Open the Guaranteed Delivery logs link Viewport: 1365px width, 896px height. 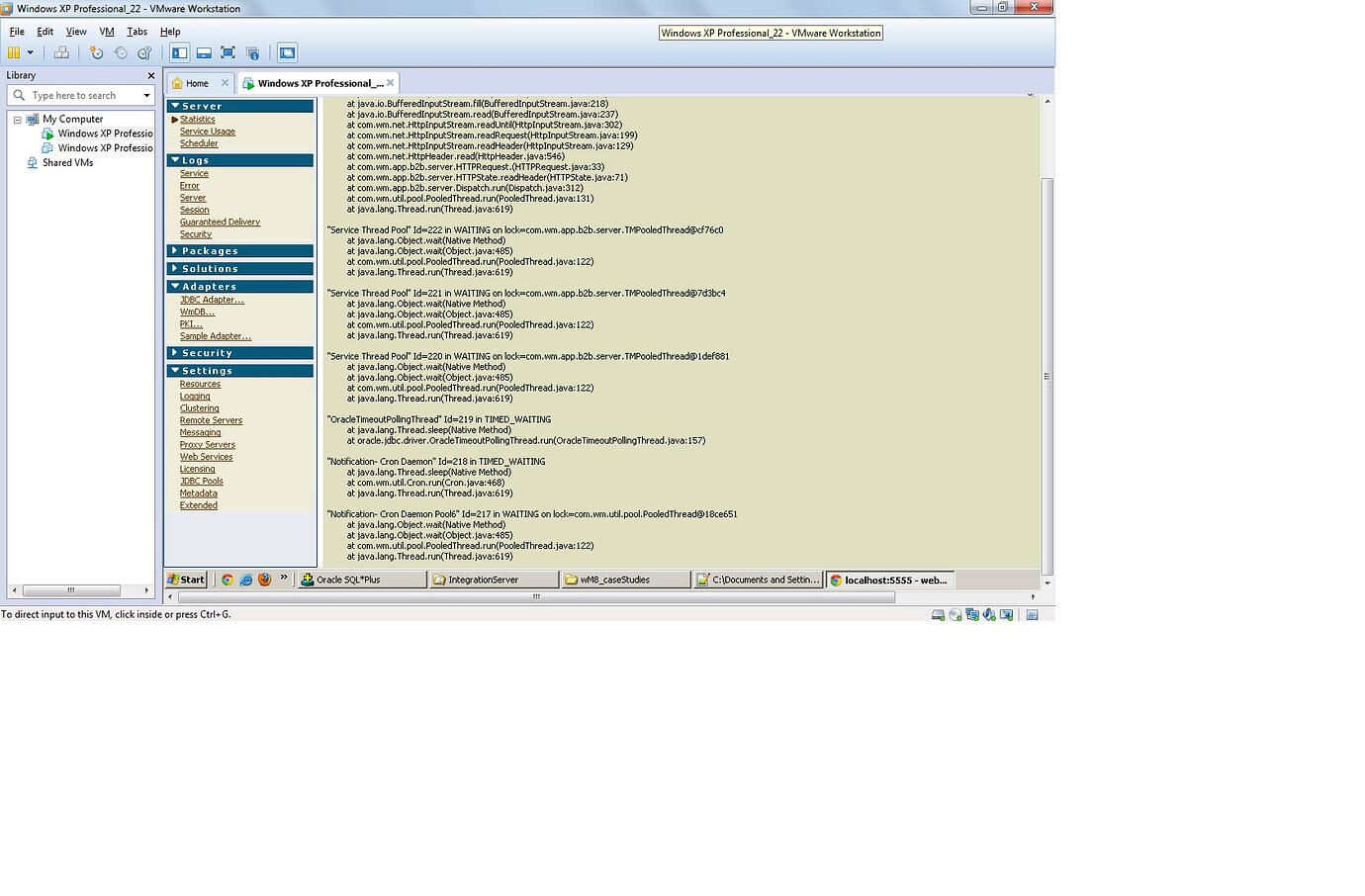click(220, 223)
